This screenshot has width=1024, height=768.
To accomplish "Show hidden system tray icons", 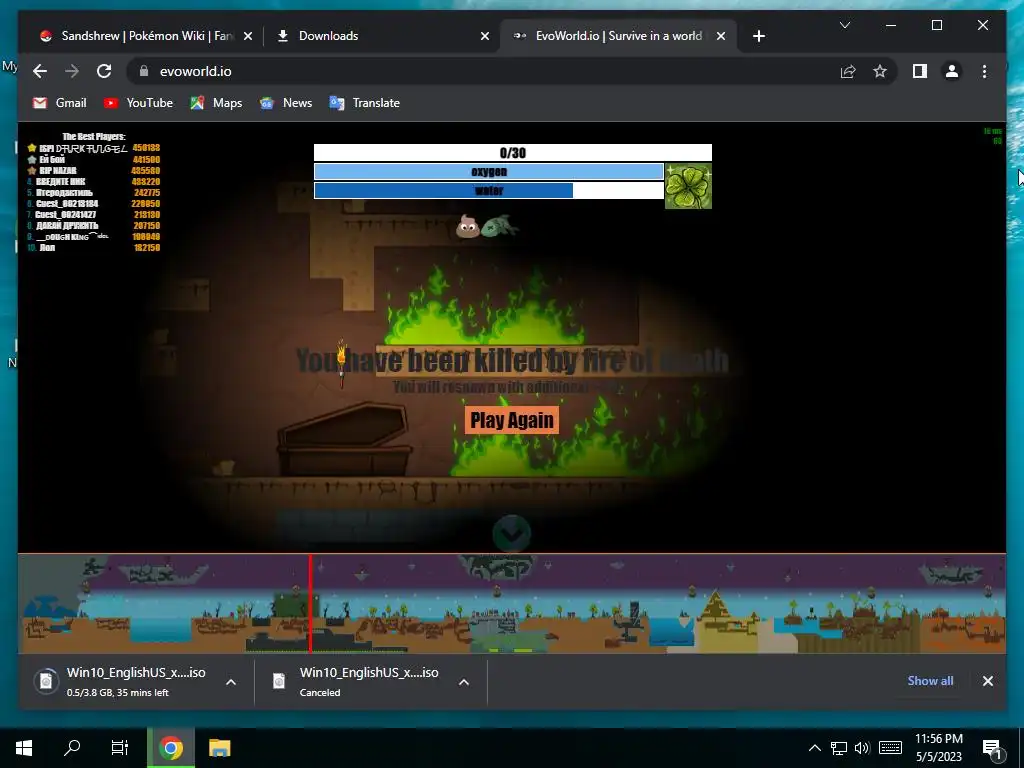I will pyautogui.click(x=814, y=748).
